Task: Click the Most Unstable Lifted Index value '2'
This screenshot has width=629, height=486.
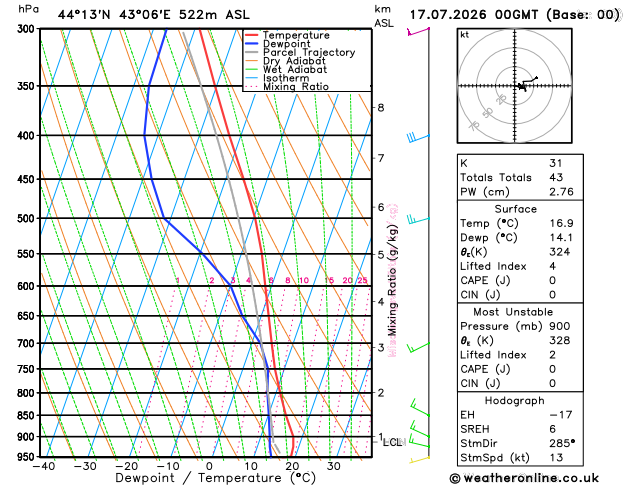Action: click(x=552, y=355)
